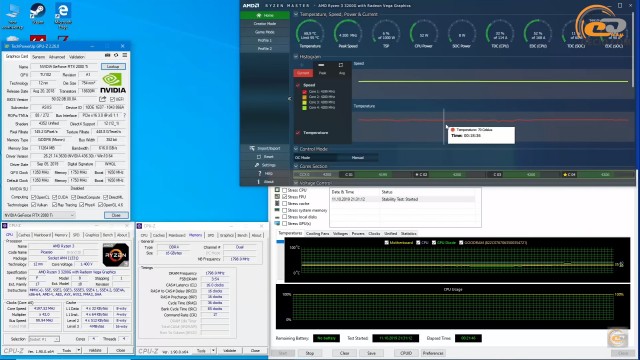Click the Core 1 red color swatch

coord(304,92)
